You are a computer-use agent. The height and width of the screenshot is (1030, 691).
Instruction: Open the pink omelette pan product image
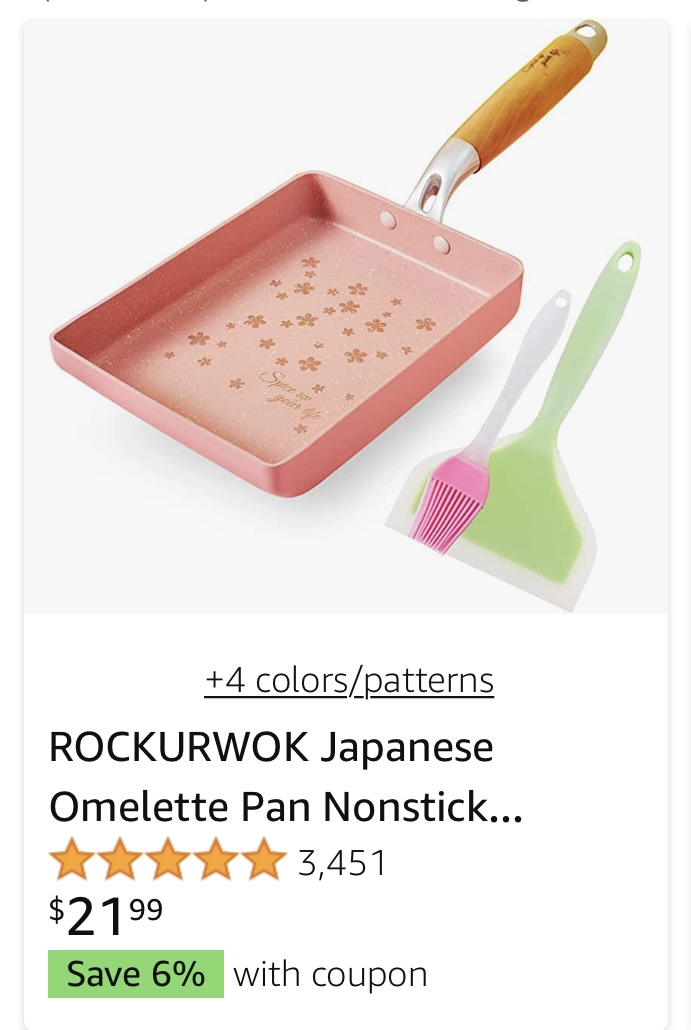(346, 316)
